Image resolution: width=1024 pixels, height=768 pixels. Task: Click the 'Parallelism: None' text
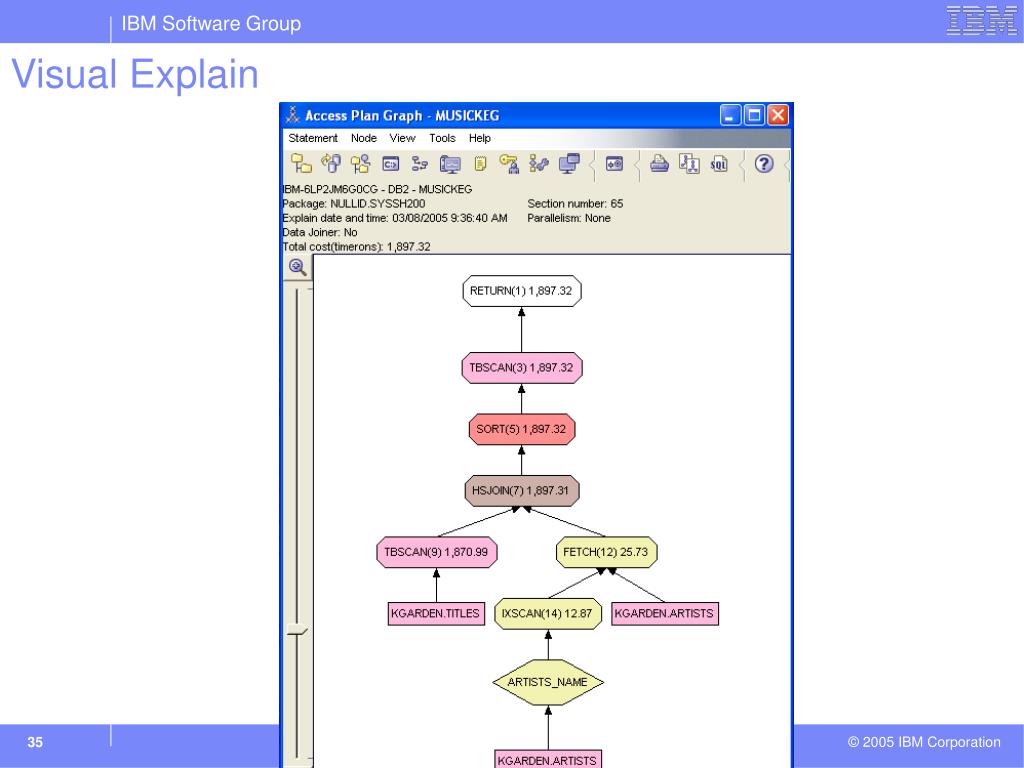tap(569, 218)
